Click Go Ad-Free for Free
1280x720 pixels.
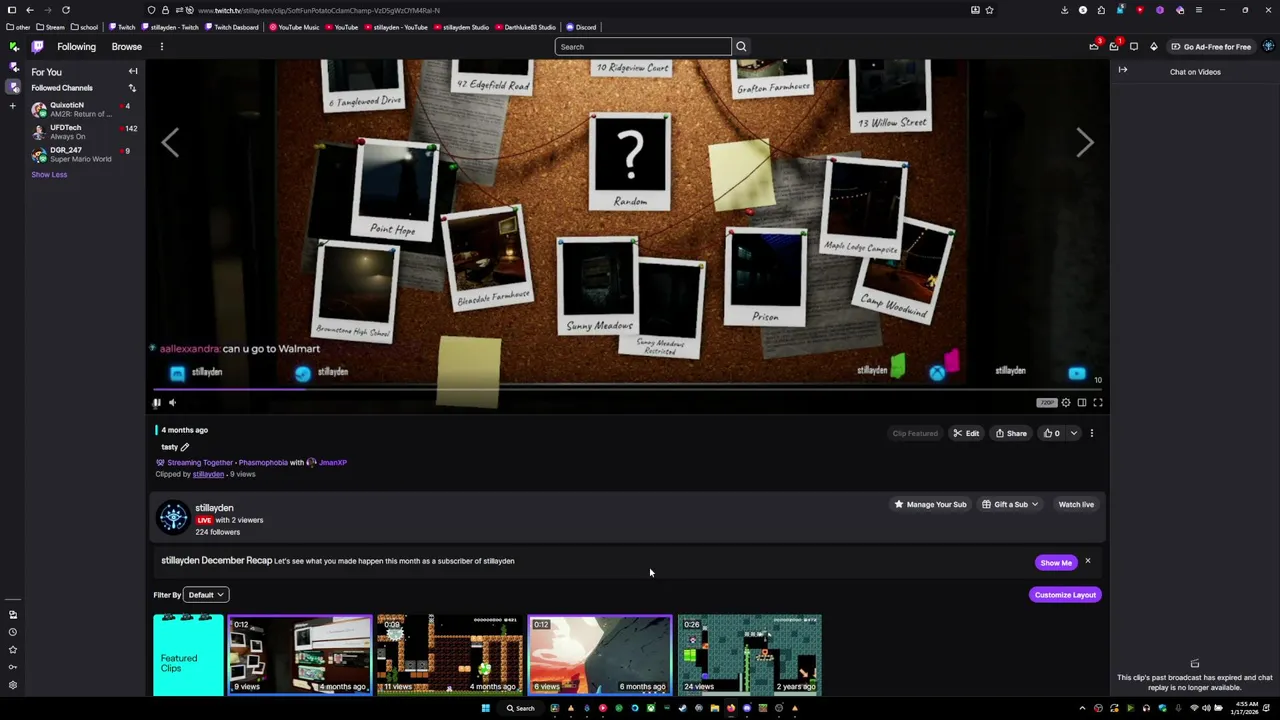(x=1211, y=47)
